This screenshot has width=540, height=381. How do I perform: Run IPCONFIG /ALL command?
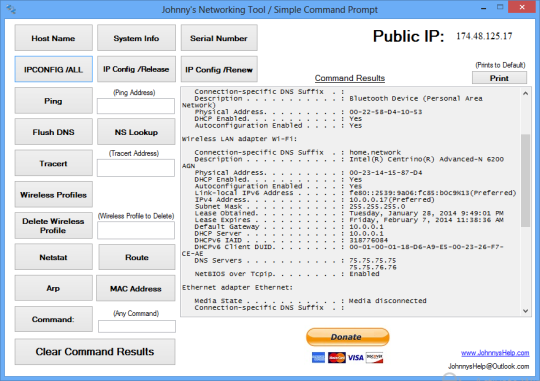tap(53, 69)
